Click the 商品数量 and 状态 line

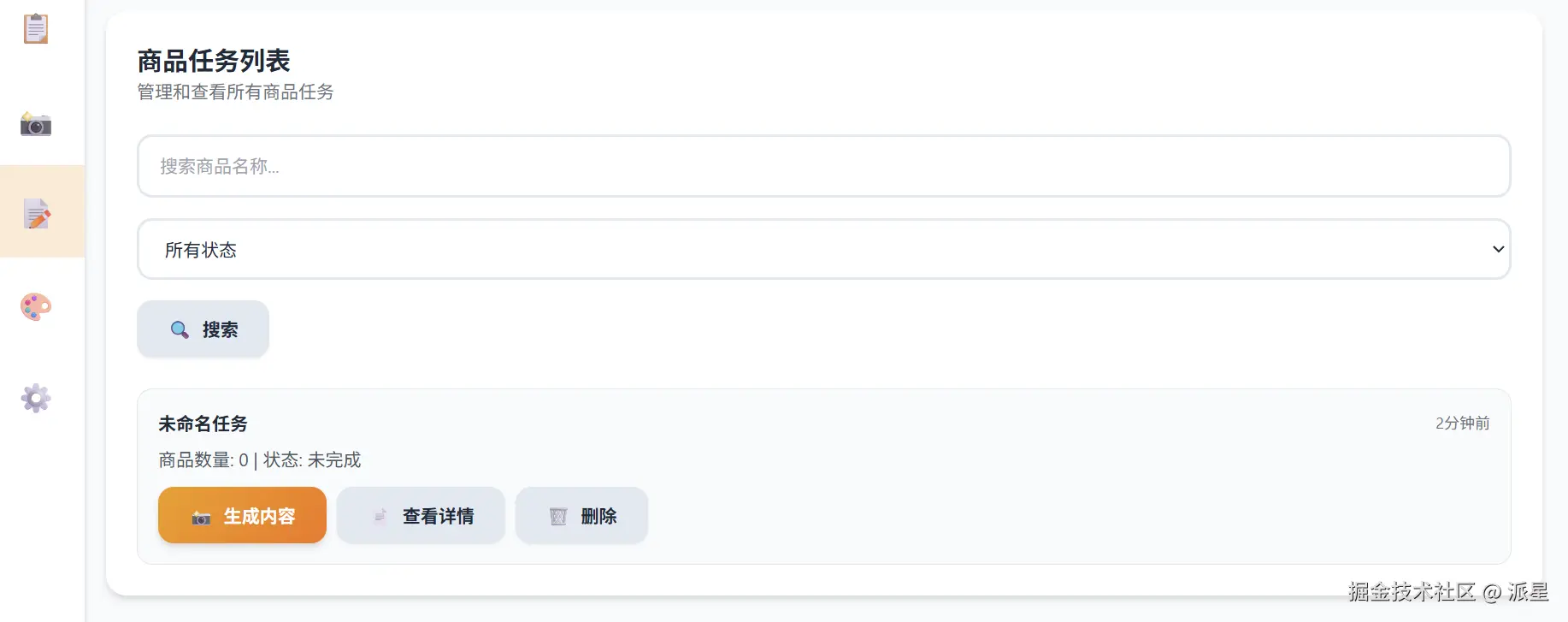(260, 460)
